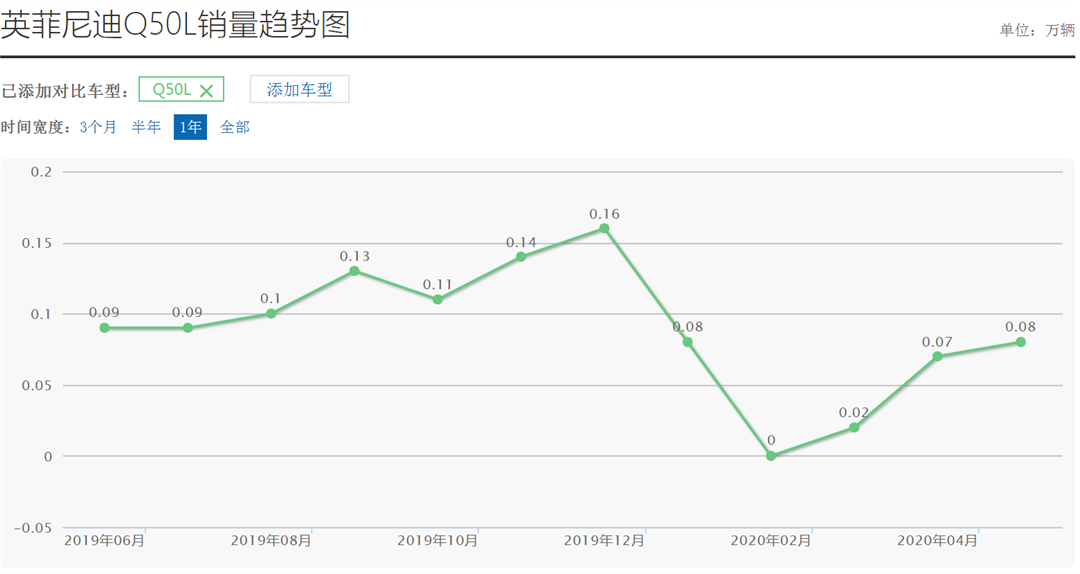
Task: Click the lowest data point labeled 0
Action: click(x=771, y=456)
